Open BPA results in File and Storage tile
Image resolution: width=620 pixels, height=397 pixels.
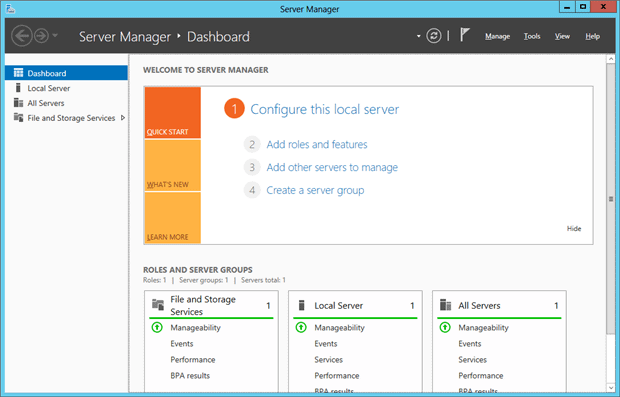pos(190,376)
